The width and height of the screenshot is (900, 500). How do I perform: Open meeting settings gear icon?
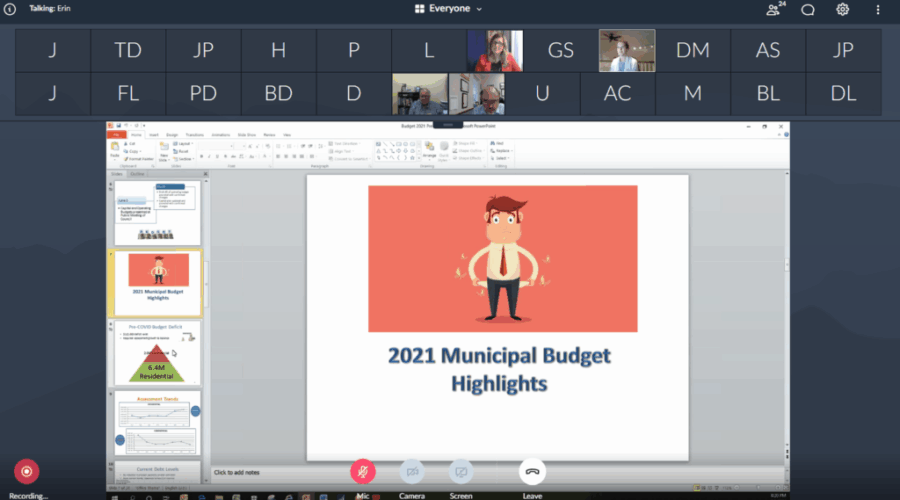tap(843, 10)
